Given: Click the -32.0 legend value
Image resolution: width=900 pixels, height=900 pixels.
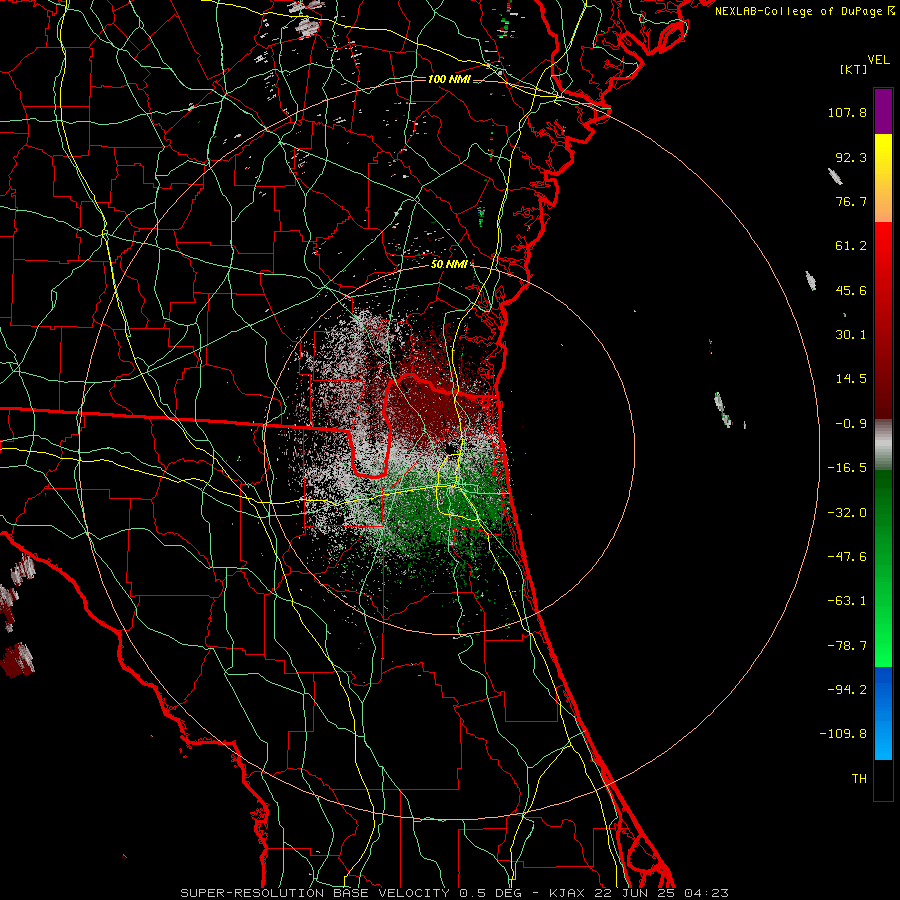Looking at the screenshot, I should click(847, 513).
